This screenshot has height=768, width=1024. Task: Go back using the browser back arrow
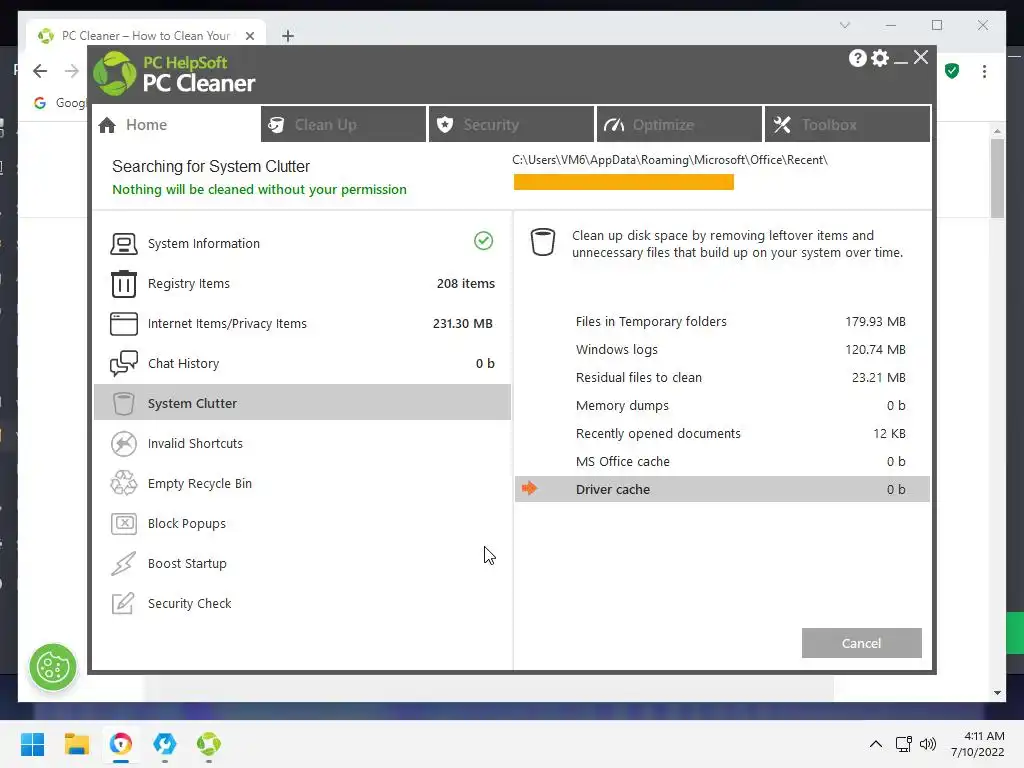(x=40, y=71)
